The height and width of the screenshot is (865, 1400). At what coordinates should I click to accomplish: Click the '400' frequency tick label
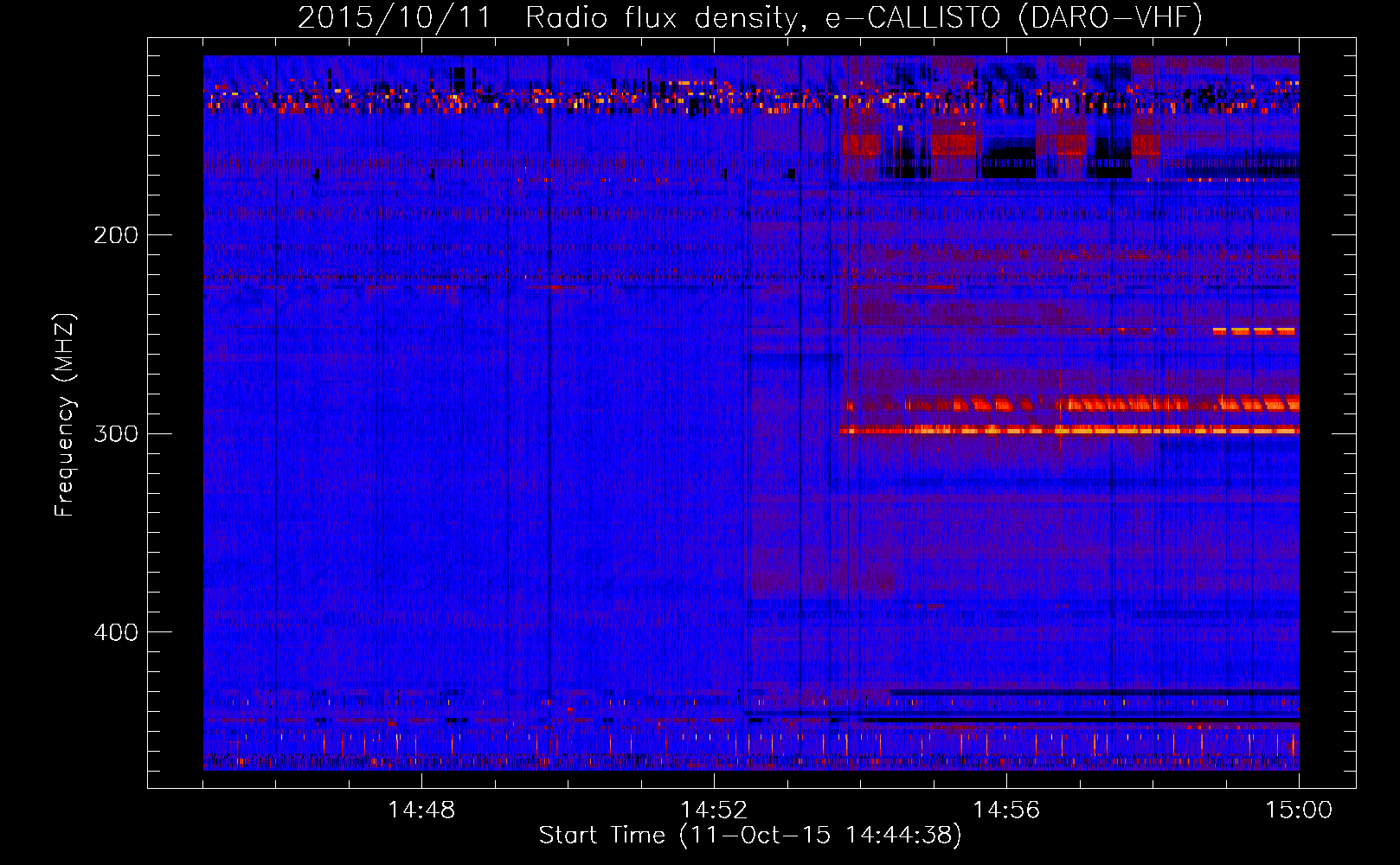(x=116, y=632)
